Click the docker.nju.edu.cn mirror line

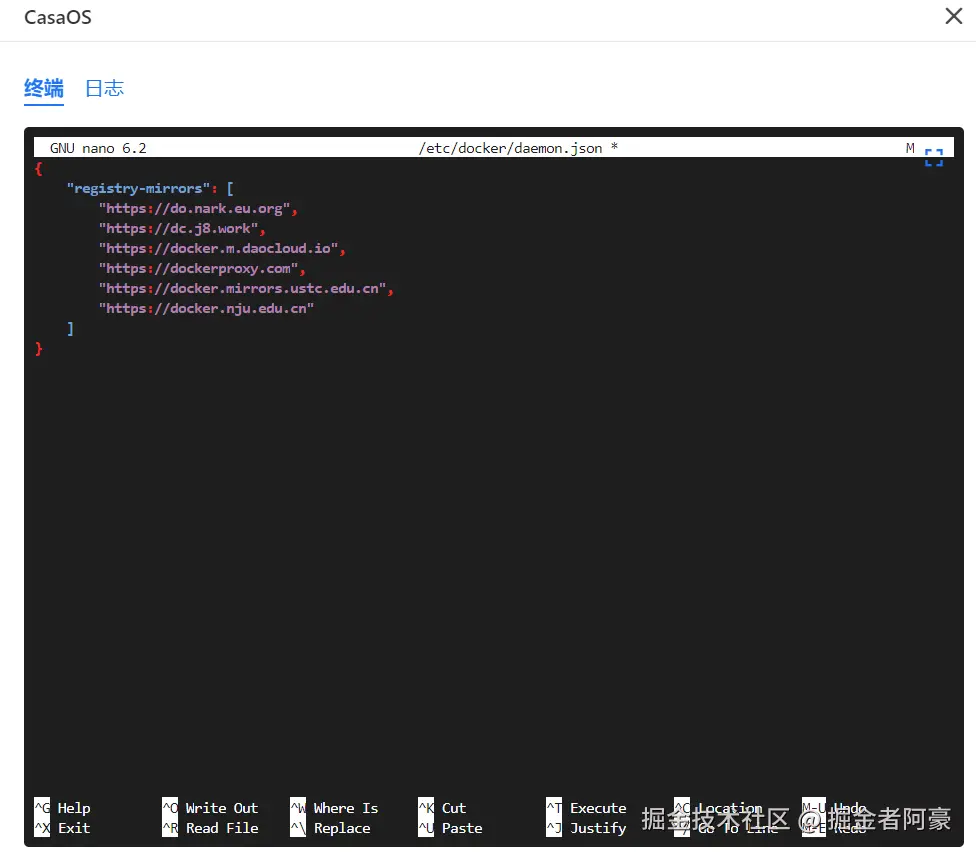coord(206,308)
